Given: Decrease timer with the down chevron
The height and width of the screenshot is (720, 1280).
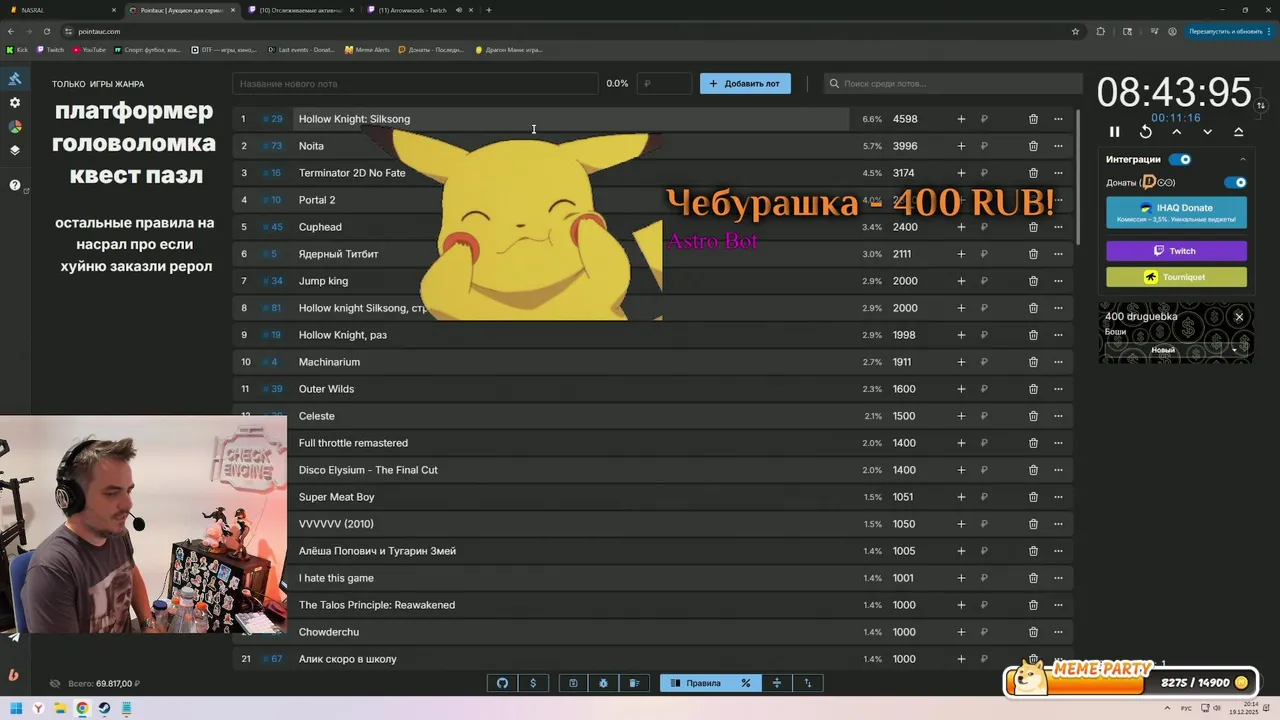Looking at the screenshot, I should 1208,132.
